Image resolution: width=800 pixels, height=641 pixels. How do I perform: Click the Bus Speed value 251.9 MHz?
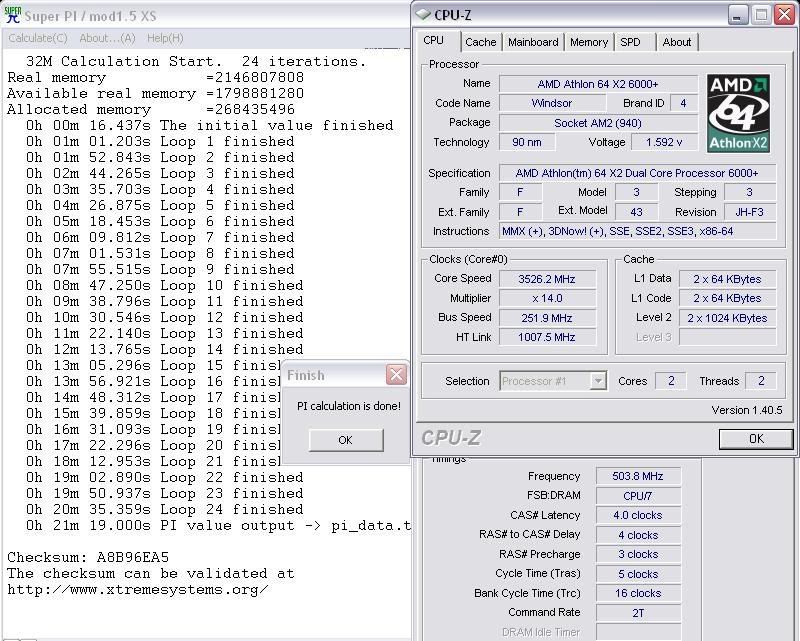click(x=547, y=318)
